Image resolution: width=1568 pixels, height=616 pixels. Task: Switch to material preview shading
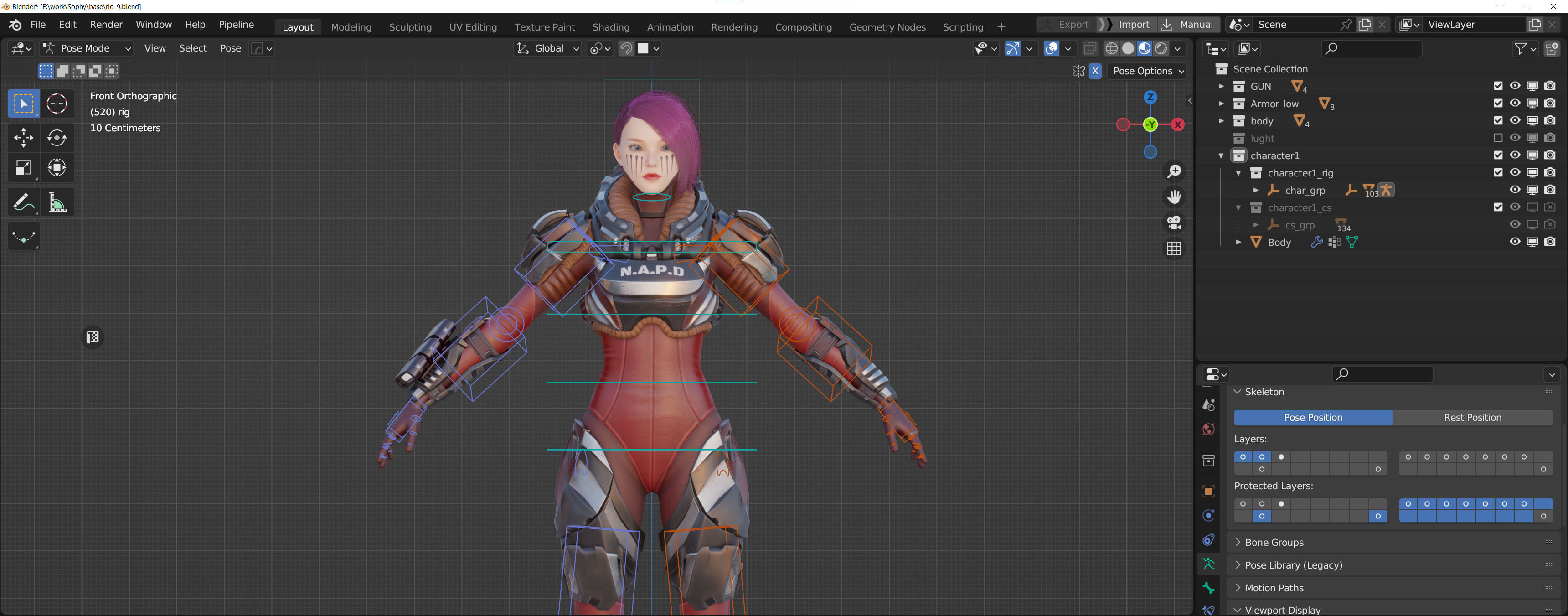(x=1145, y=49)
